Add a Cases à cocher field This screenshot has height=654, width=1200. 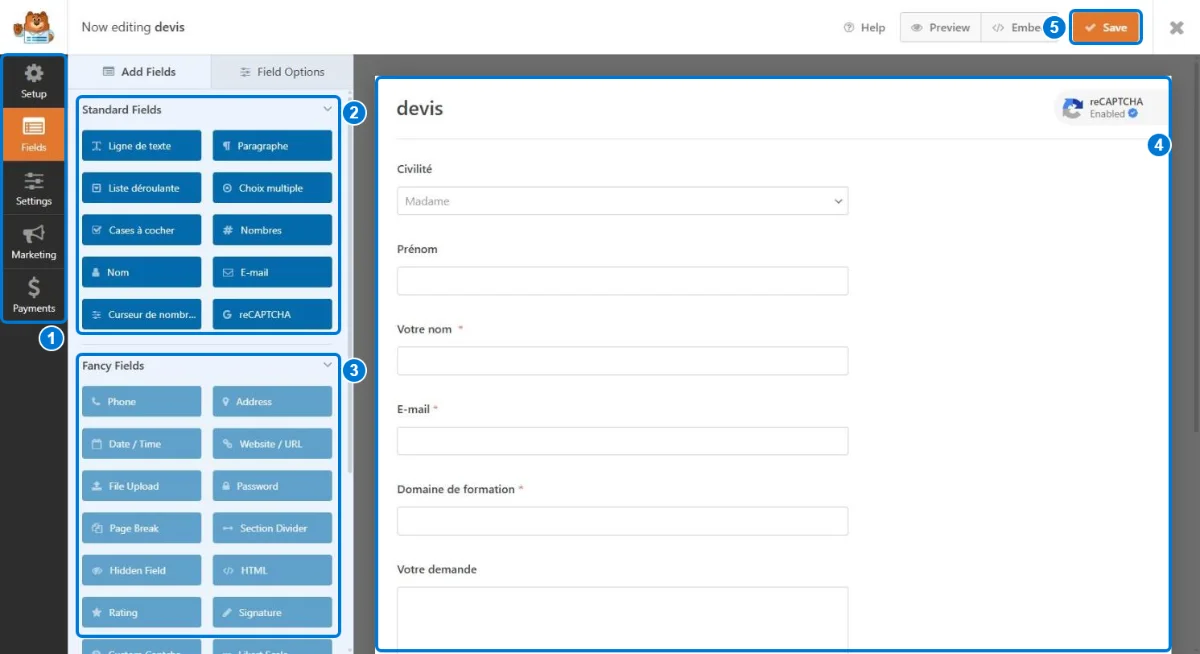[x=141, y=230]
